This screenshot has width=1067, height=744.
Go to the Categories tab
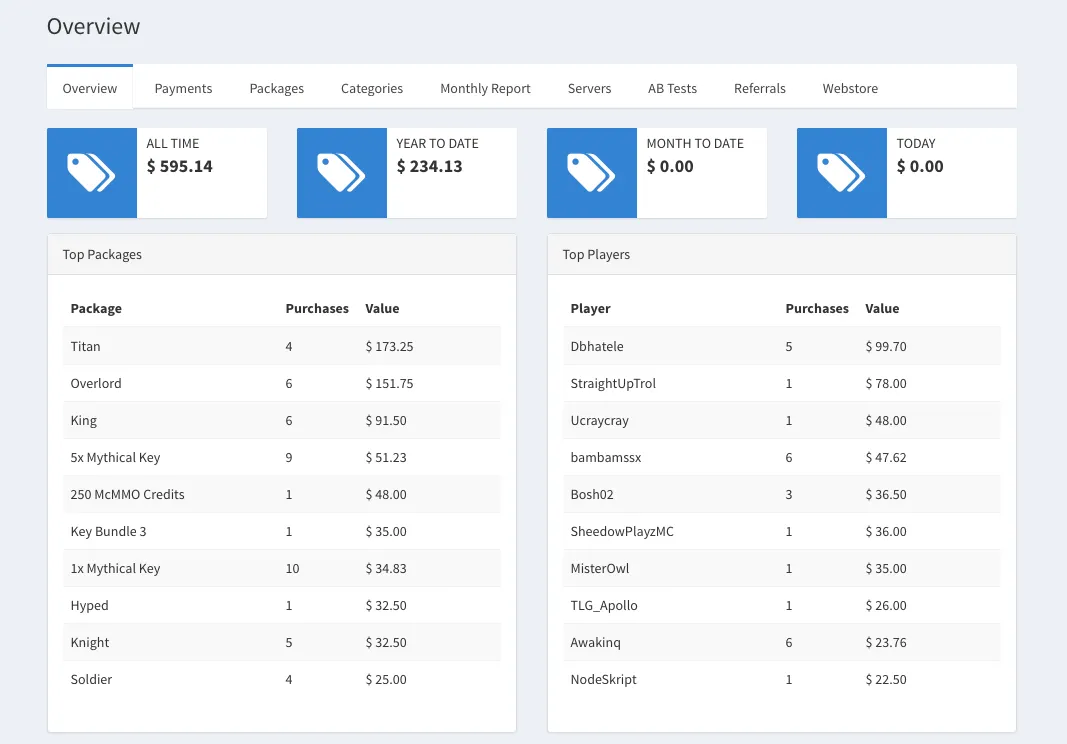click(x=372, y=88)
